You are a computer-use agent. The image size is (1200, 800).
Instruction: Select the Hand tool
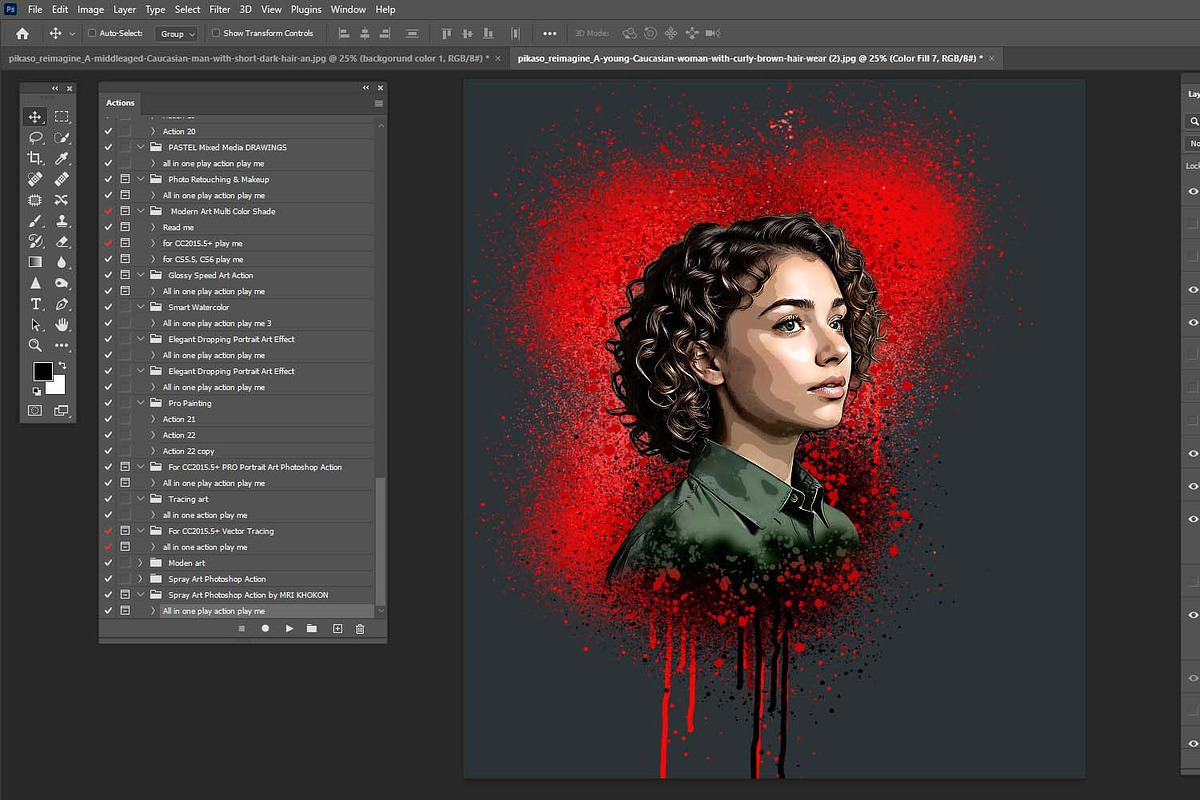point(62,325)
